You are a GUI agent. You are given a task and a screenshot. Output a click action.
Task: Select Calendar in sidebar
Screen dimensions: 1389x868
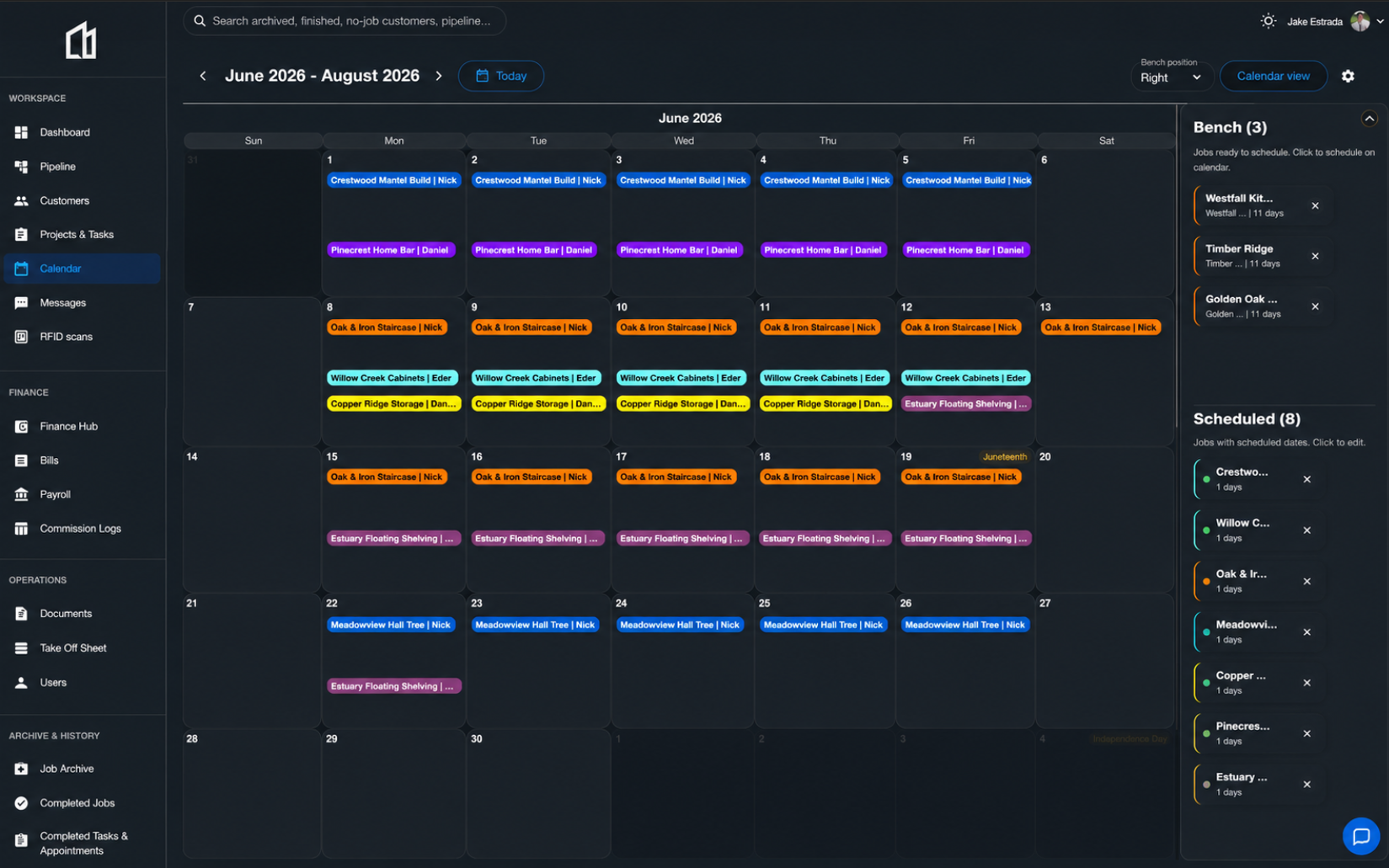tap(82, 269)
